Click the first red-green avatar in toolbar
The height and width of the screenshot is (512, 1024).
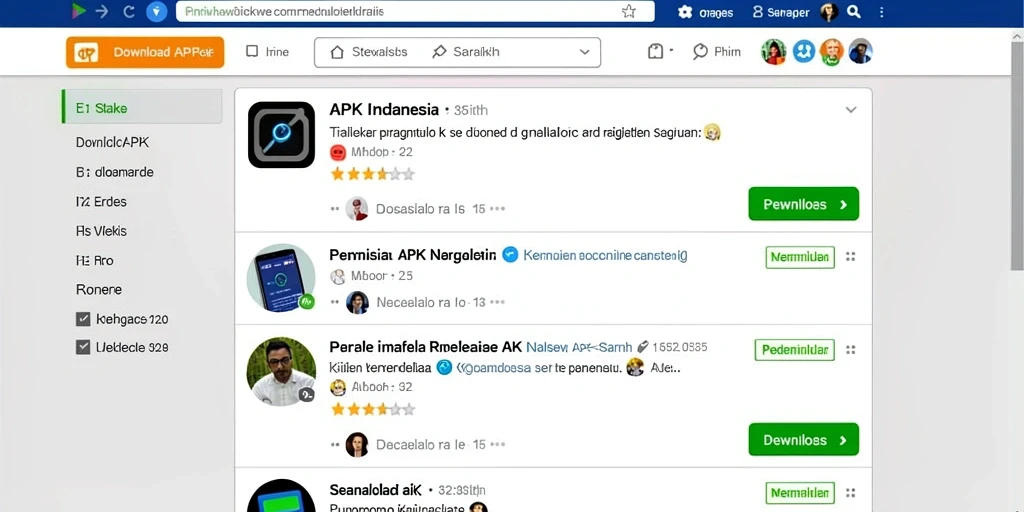[774, 52]
